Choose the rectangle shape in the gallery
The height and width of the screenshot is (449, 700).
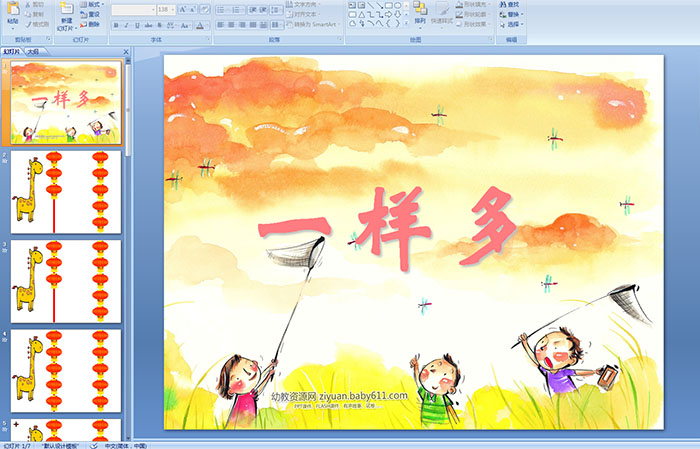tap(389, 5)
